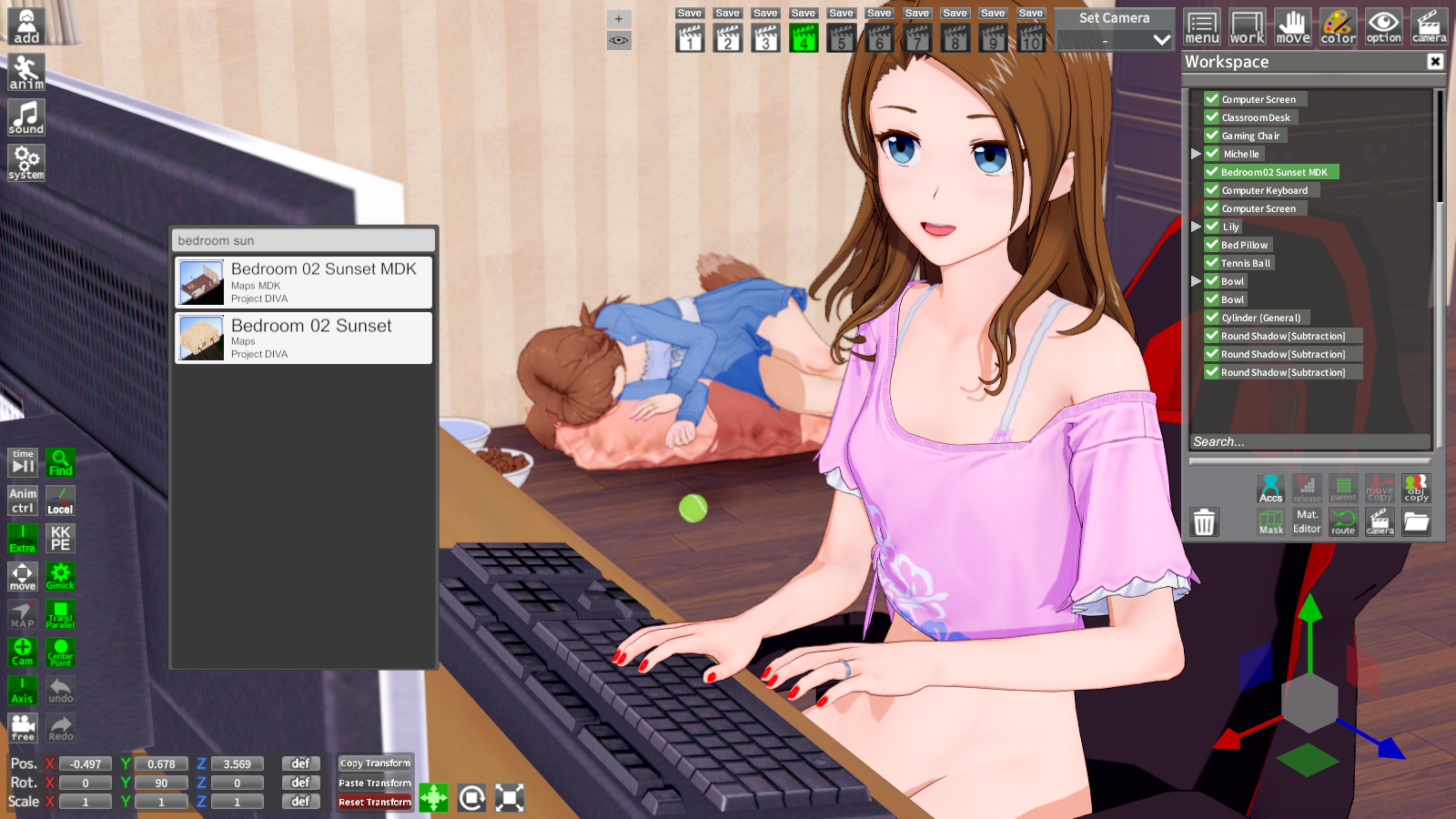
Task: Toggle the Extra axis icon
Action: 23,539
